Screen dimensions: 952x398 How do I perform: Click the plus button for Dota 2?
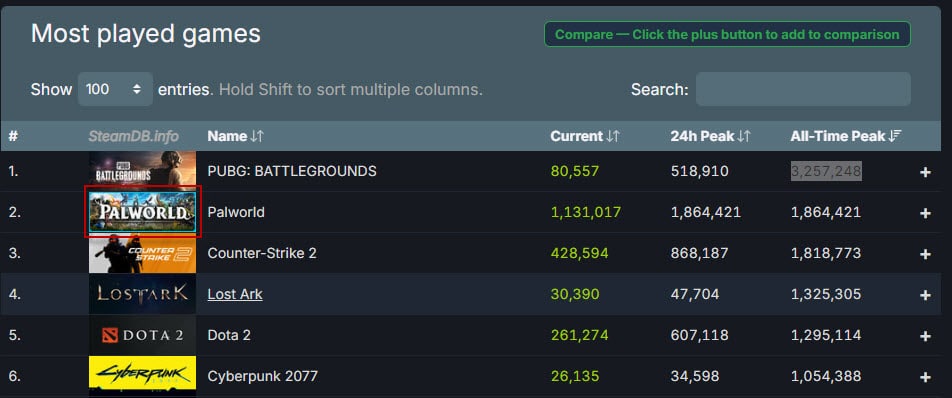(925, 336)
